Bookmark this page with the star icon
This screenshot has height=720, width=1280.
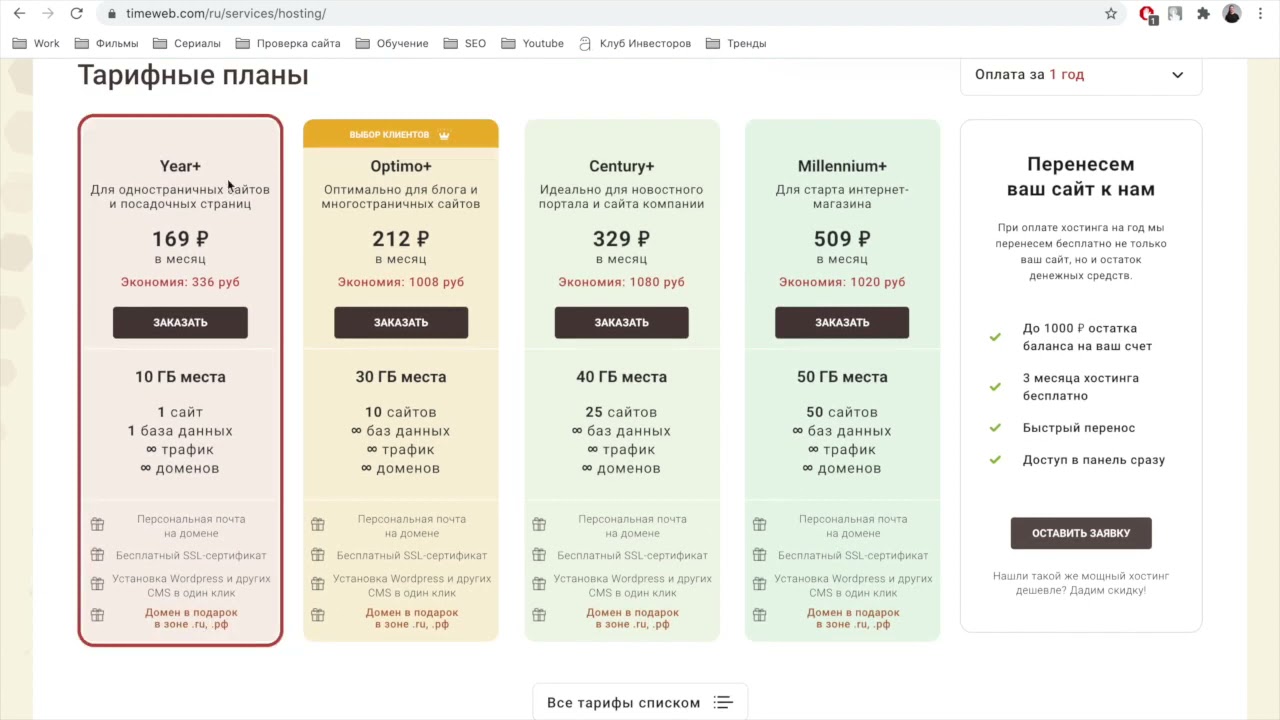[1111, 14]
